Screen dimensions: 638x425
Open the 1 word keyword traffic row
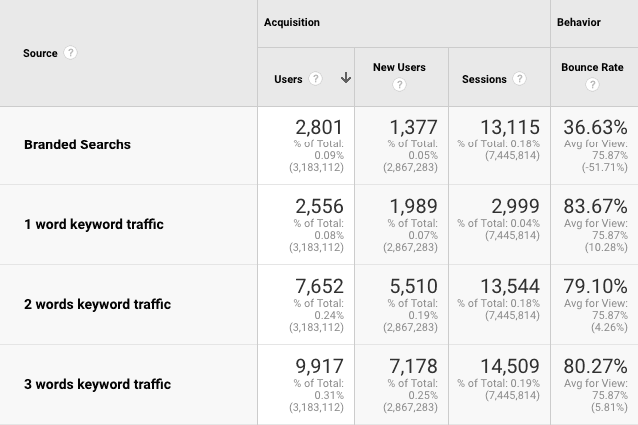tap(93, 224)
